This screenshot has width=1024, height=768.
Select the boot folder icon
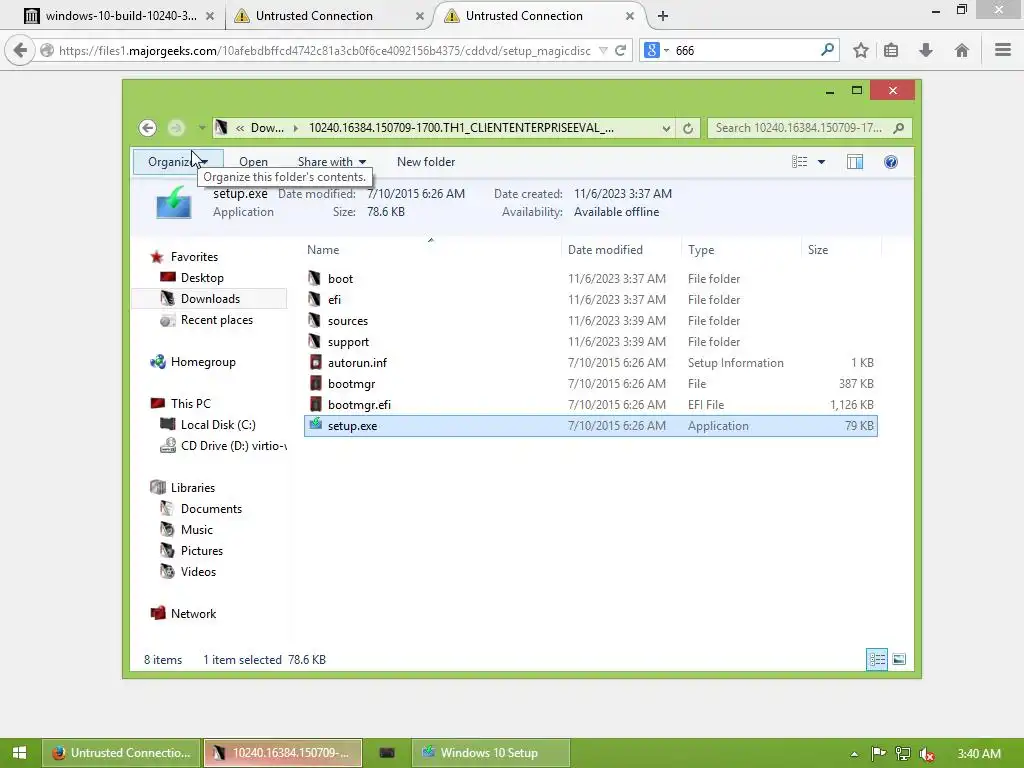315,278
